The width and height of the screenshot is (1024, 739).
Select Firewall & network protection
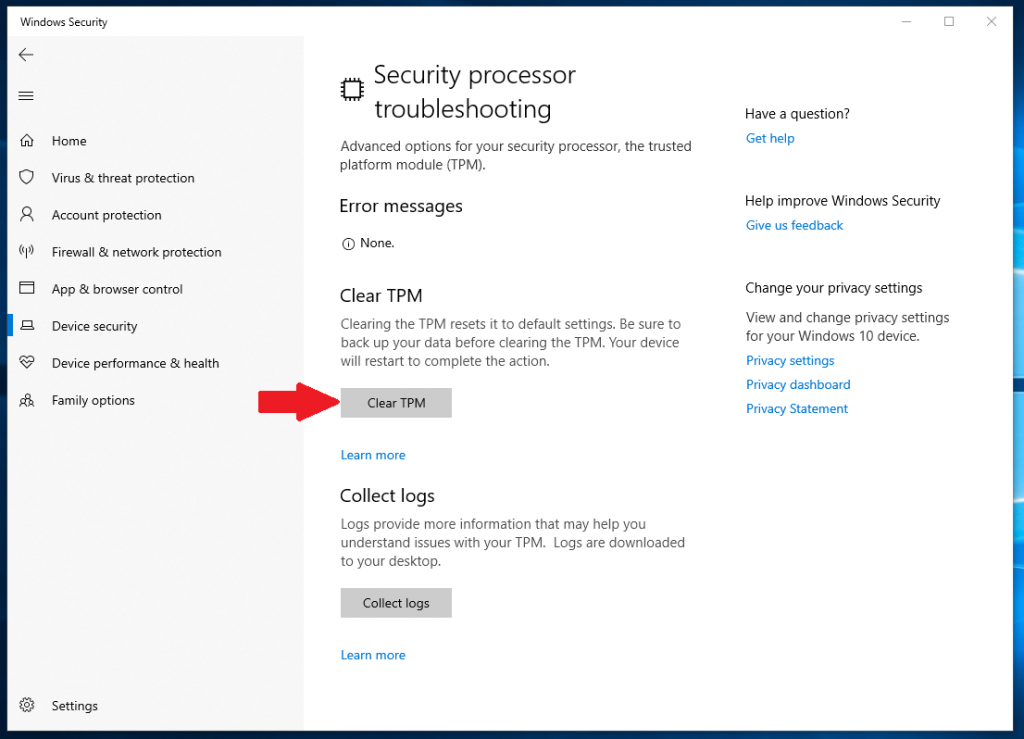click(x=155, y=252)
